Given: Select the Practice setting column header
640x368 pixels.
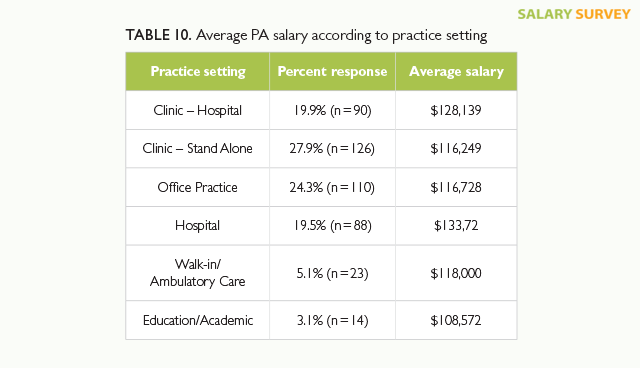Looking at the screenshot, I should [x=198, y=71].
